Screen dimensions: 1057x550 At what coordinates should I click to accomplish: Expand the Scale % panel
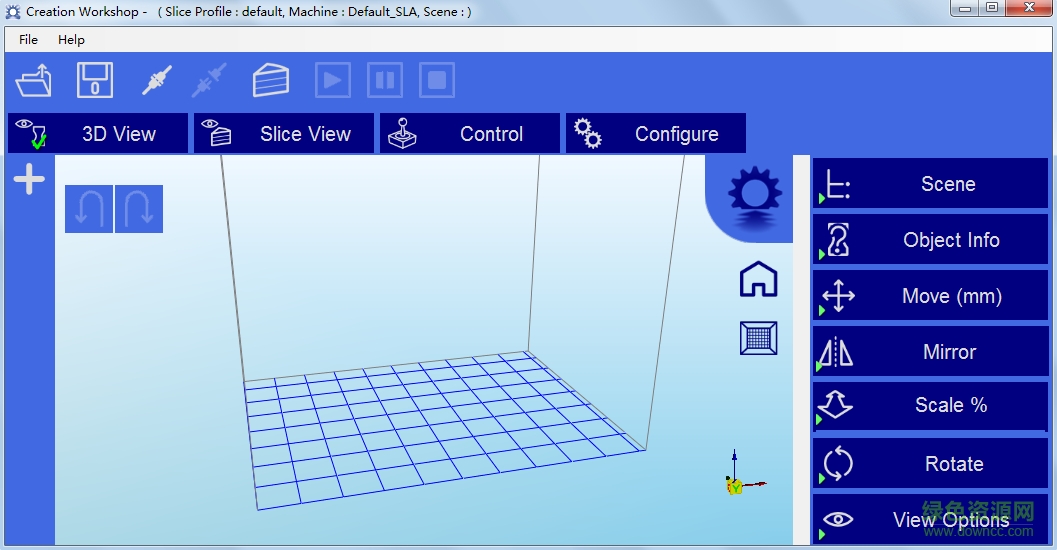[930, 406]
